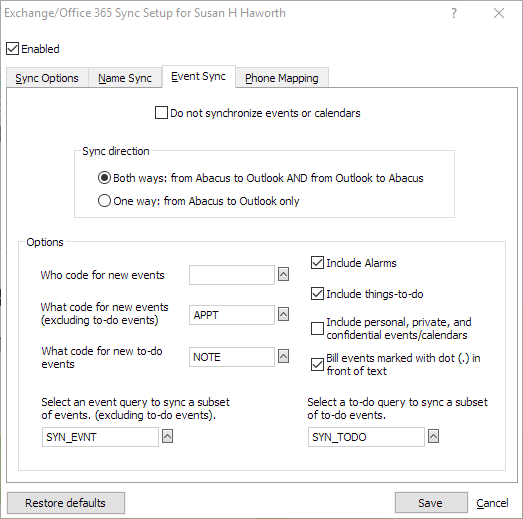Open lookup for NOTE to-do code
523x519 pixels.
click(283, 357)
